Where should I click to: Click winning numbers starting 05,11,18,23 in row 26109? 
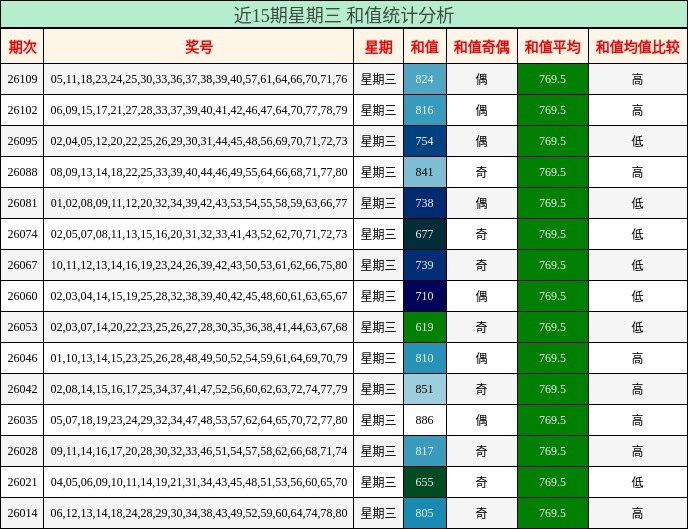point(199,79)
